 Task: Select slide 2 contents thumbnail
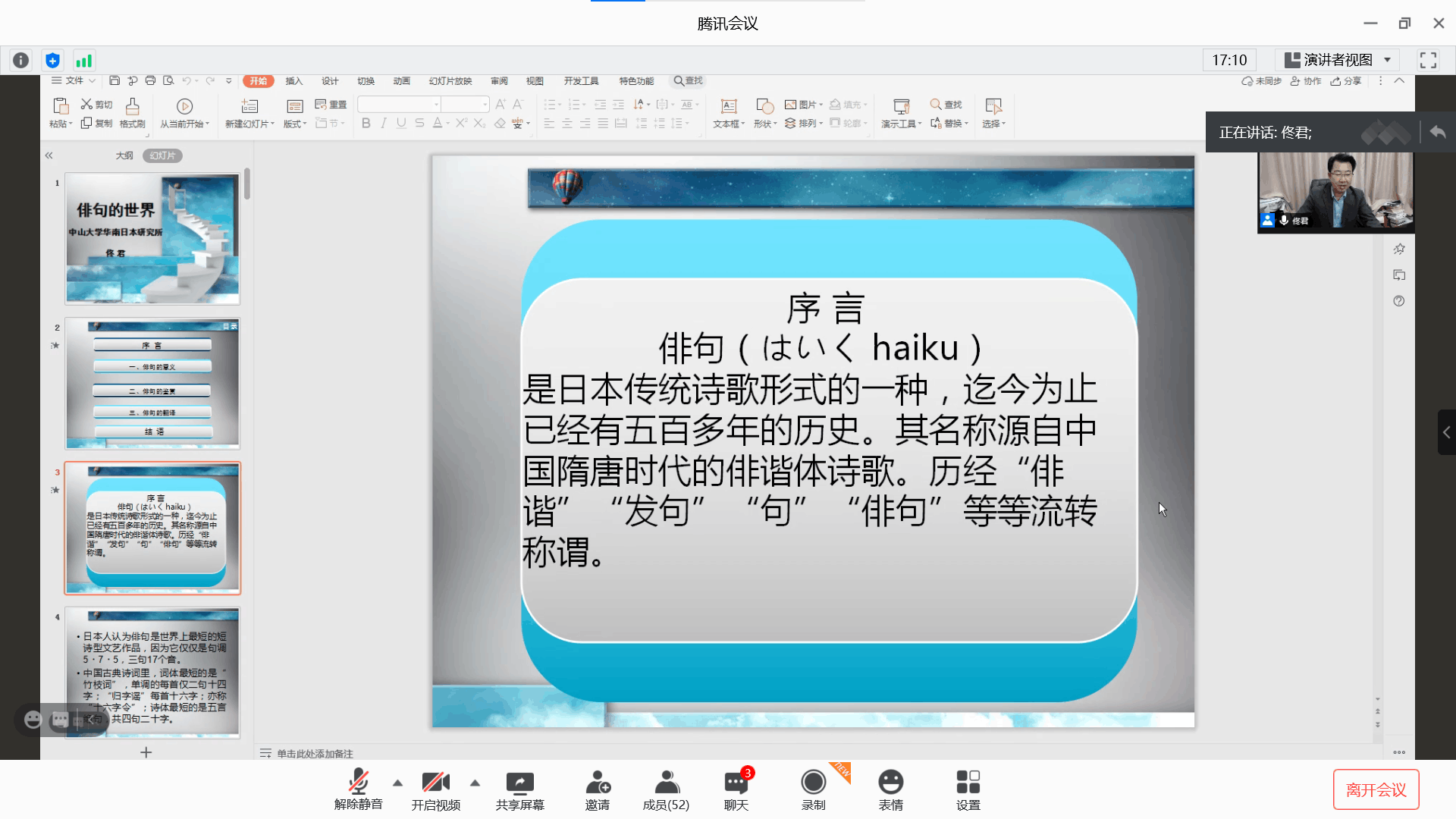(152, 384)
